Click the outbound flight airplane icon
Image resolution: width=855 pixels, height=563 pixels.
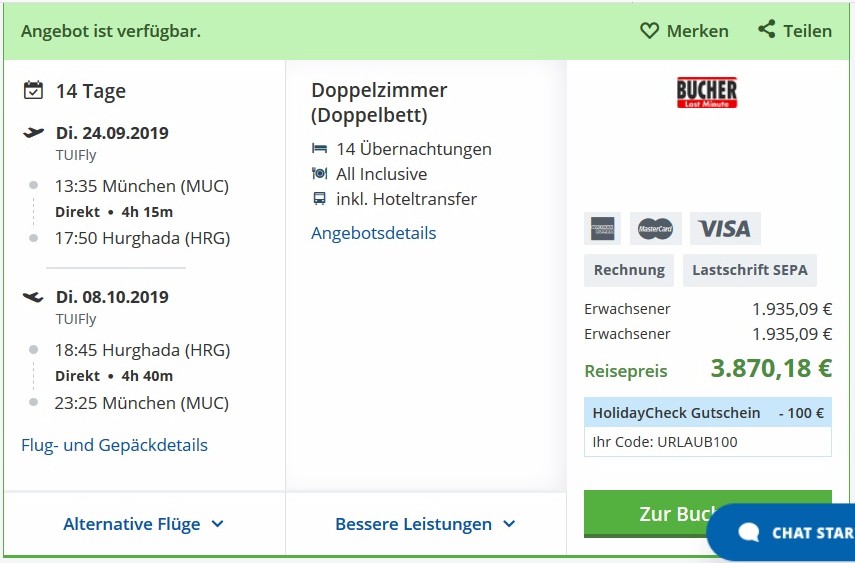(33, 133)
